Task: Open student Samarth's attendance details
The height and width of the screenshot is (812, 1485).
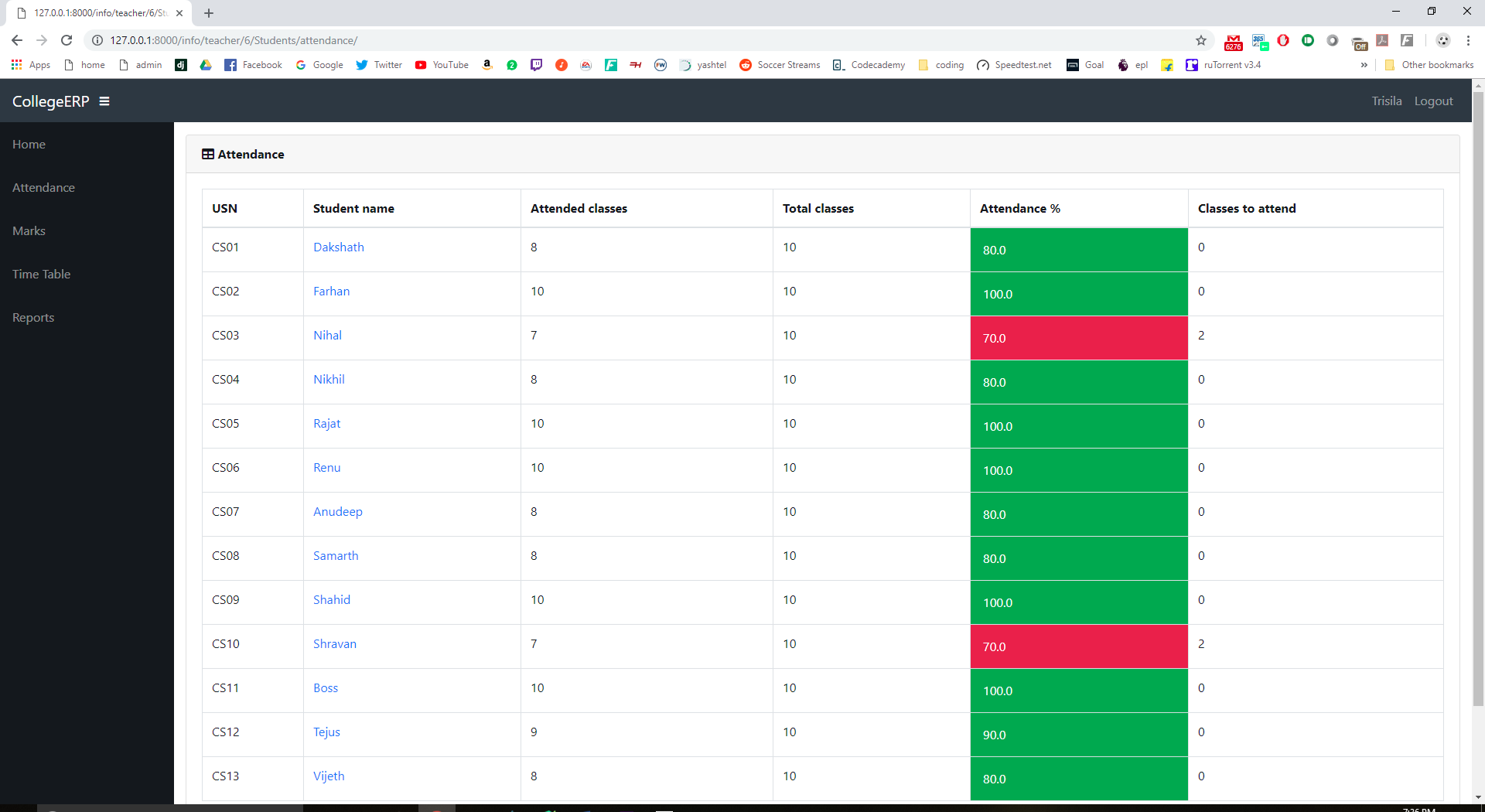Action: (336, 556)
